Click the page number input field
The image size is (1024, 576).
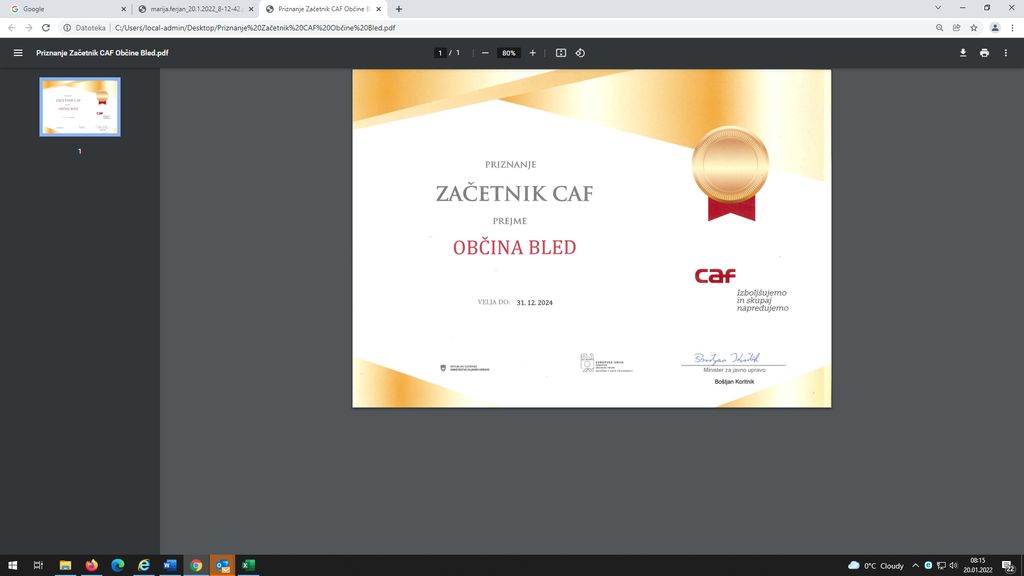pos(440,53)
